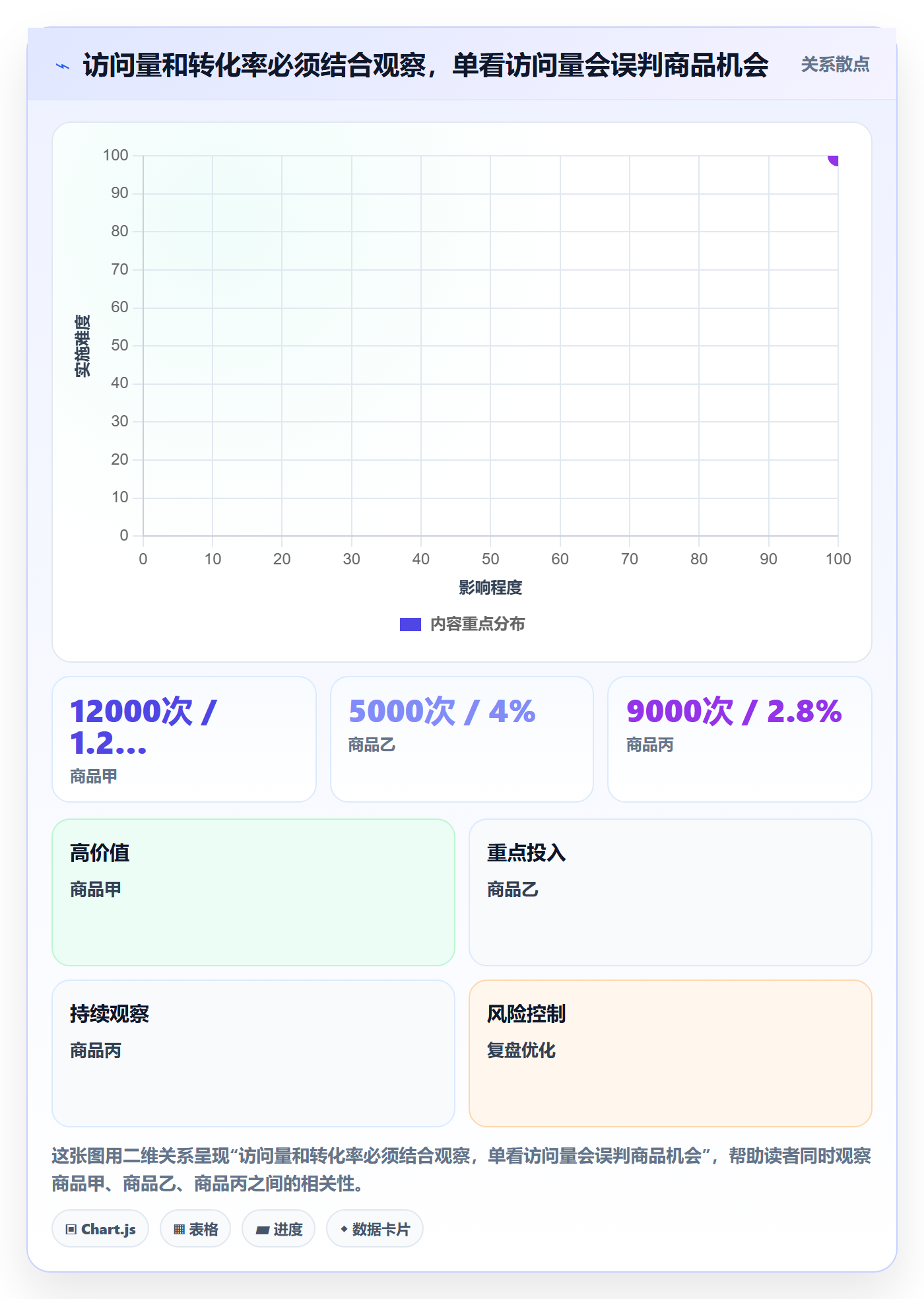
Task: Click the main title 访问量和转化率必须结合观察
Action: point(426,65)
